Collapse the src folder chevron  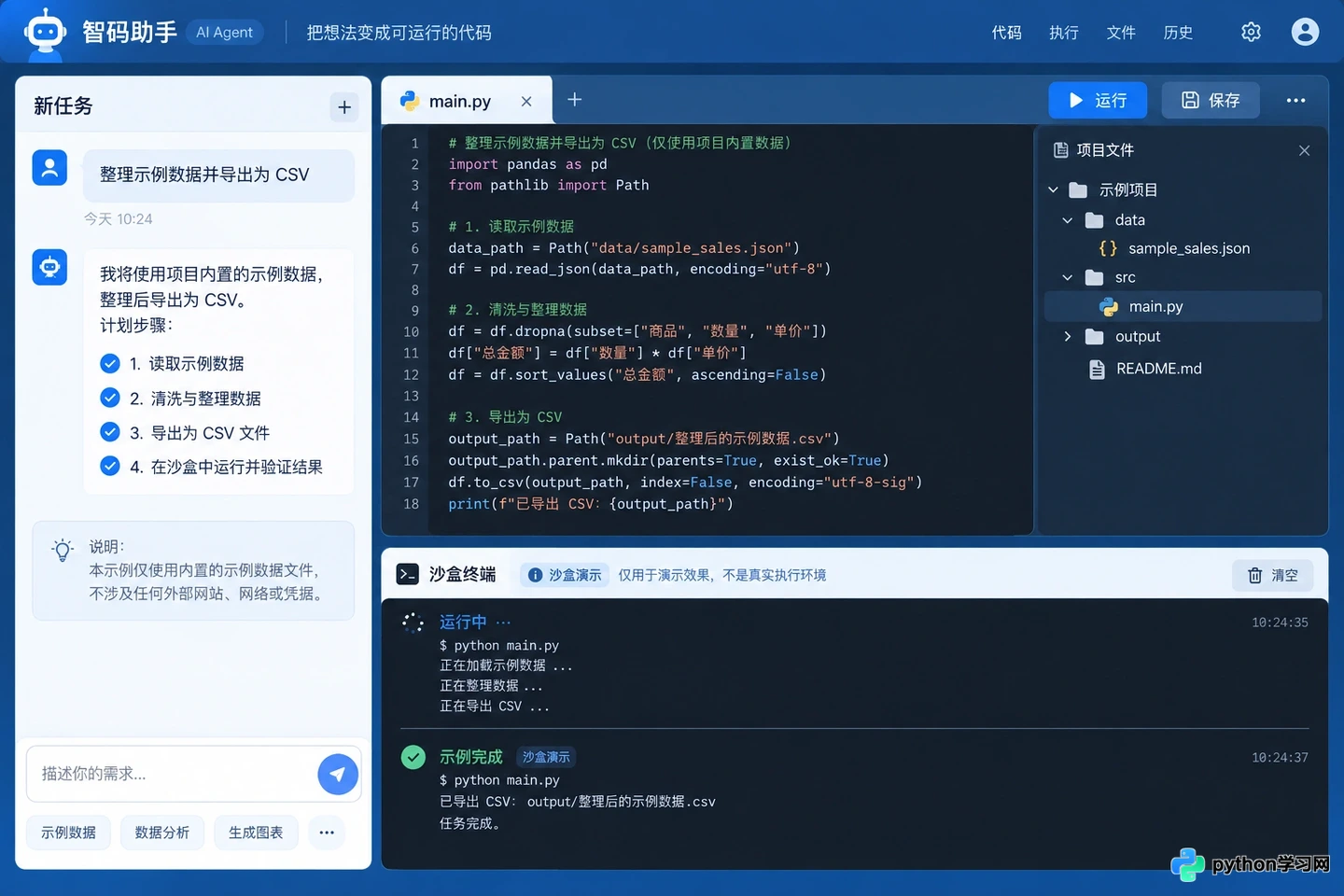1068,277
